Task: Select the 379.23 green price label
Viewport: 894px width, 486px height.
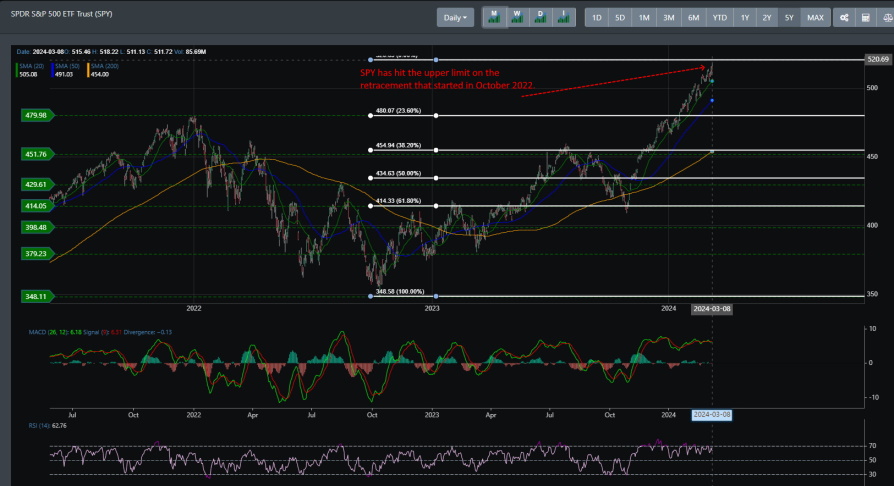Action: tap(36, 254)
